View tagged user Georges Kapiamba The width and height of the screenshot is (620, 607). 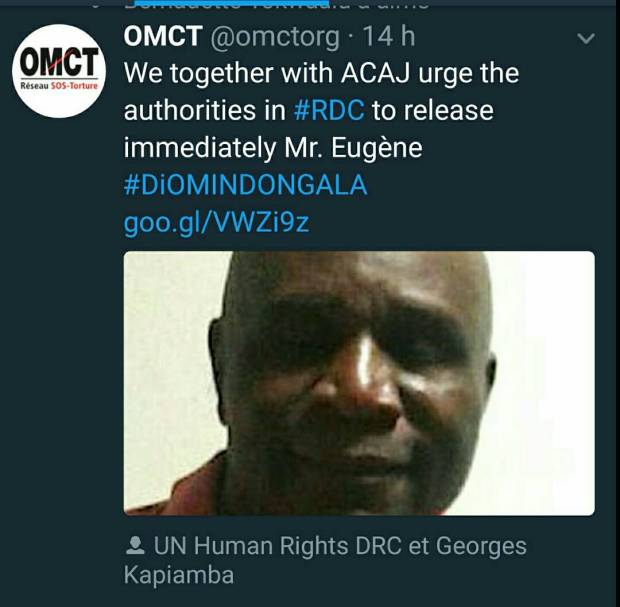click(325, 560)
